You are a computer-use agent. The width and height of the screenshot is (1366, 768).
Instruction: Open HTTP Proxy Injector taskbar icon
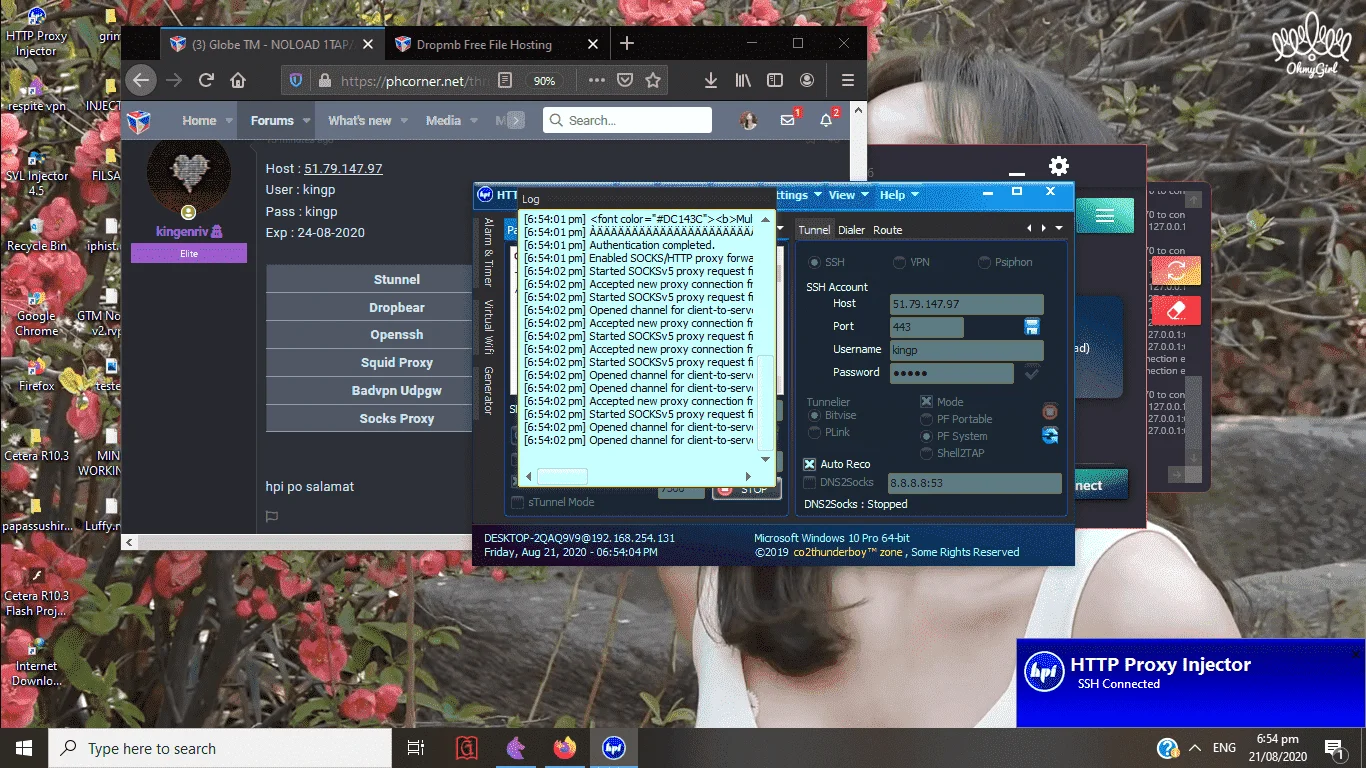coord(613,748)
